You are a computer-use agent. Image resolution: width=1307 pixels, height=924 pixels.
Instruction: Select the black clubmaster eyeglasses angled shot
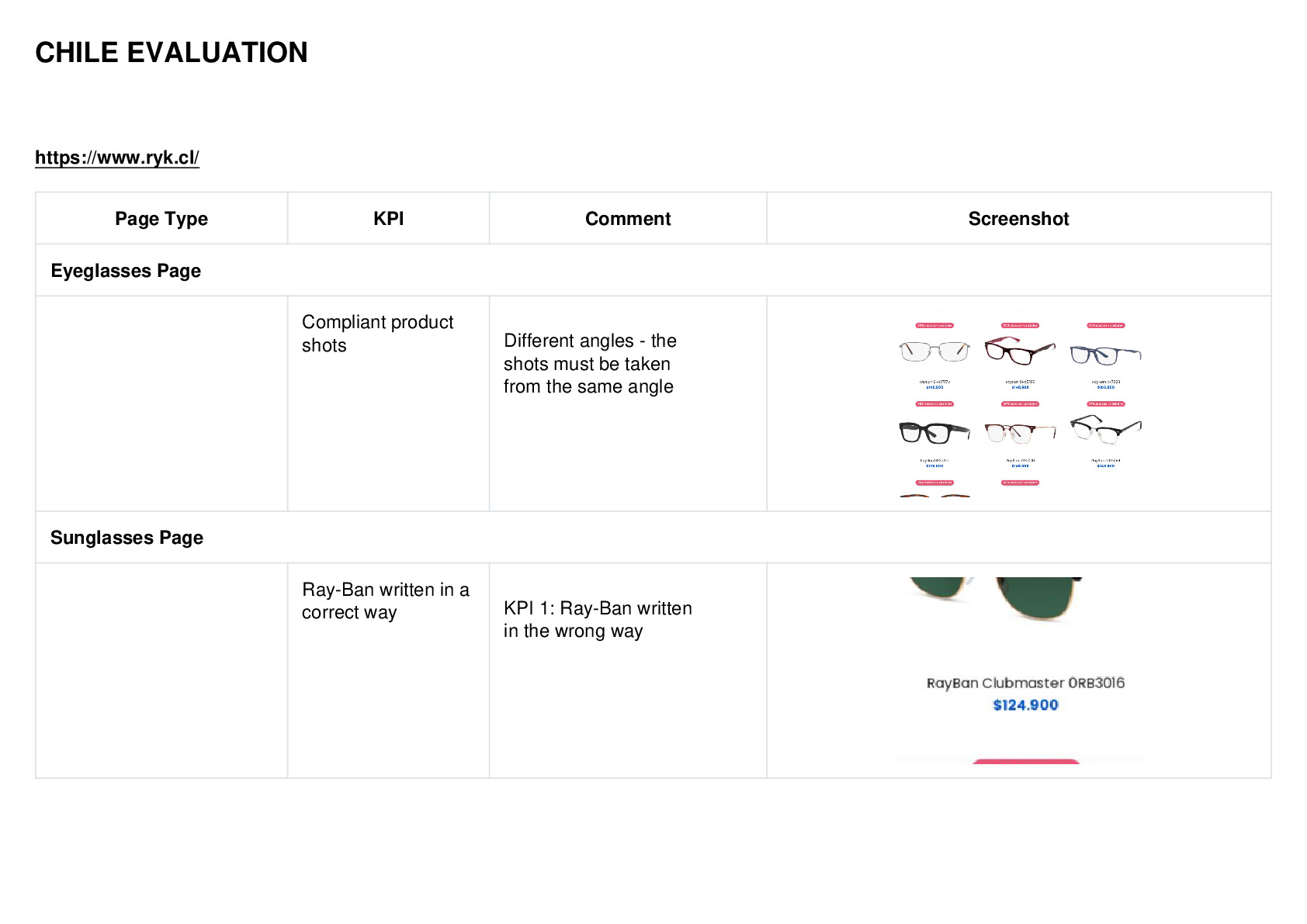pyautogui.click(x=1106, y=429)
